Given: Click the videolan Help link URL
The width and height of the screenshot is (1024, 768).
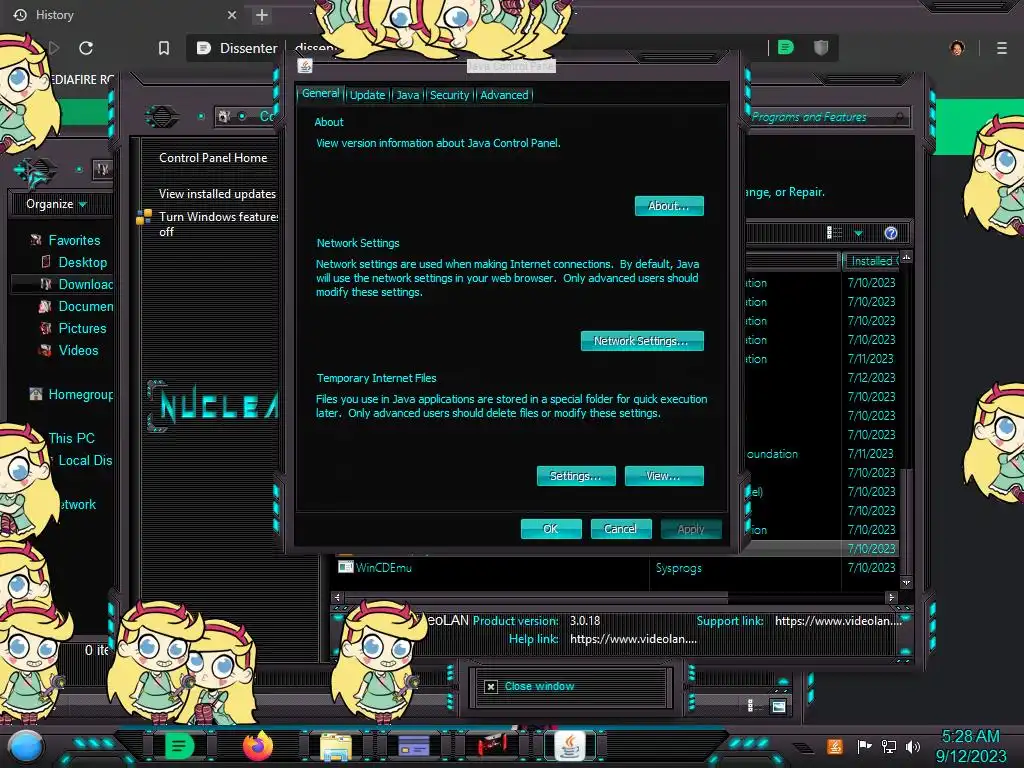Looking at the screenshot, I should [x=633, y=639].
